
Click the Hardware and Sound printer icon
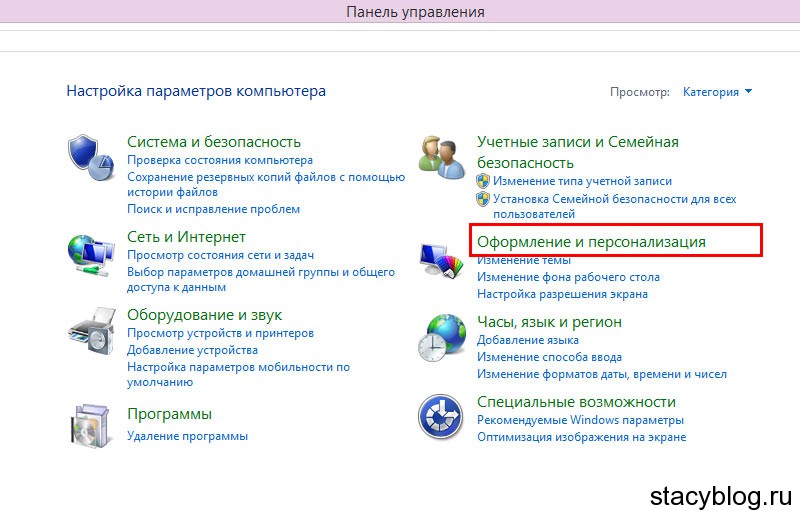click(92, 331)
